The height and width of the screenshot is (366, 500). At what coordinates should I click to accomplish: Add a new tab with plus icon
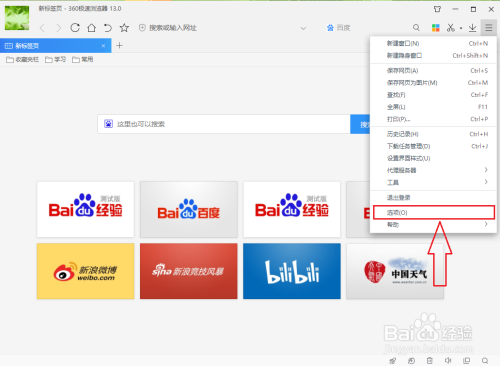click(x=119, y=45)
